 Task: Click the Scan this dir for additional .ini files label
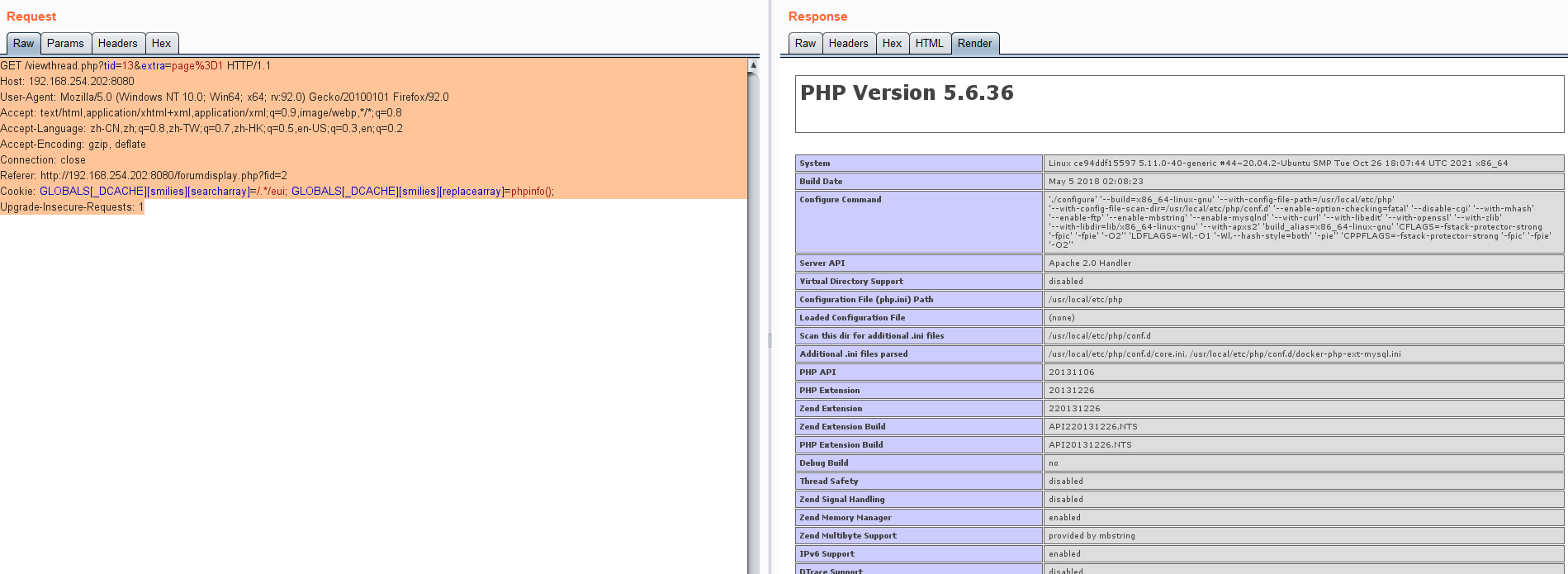tap(871, 336)
